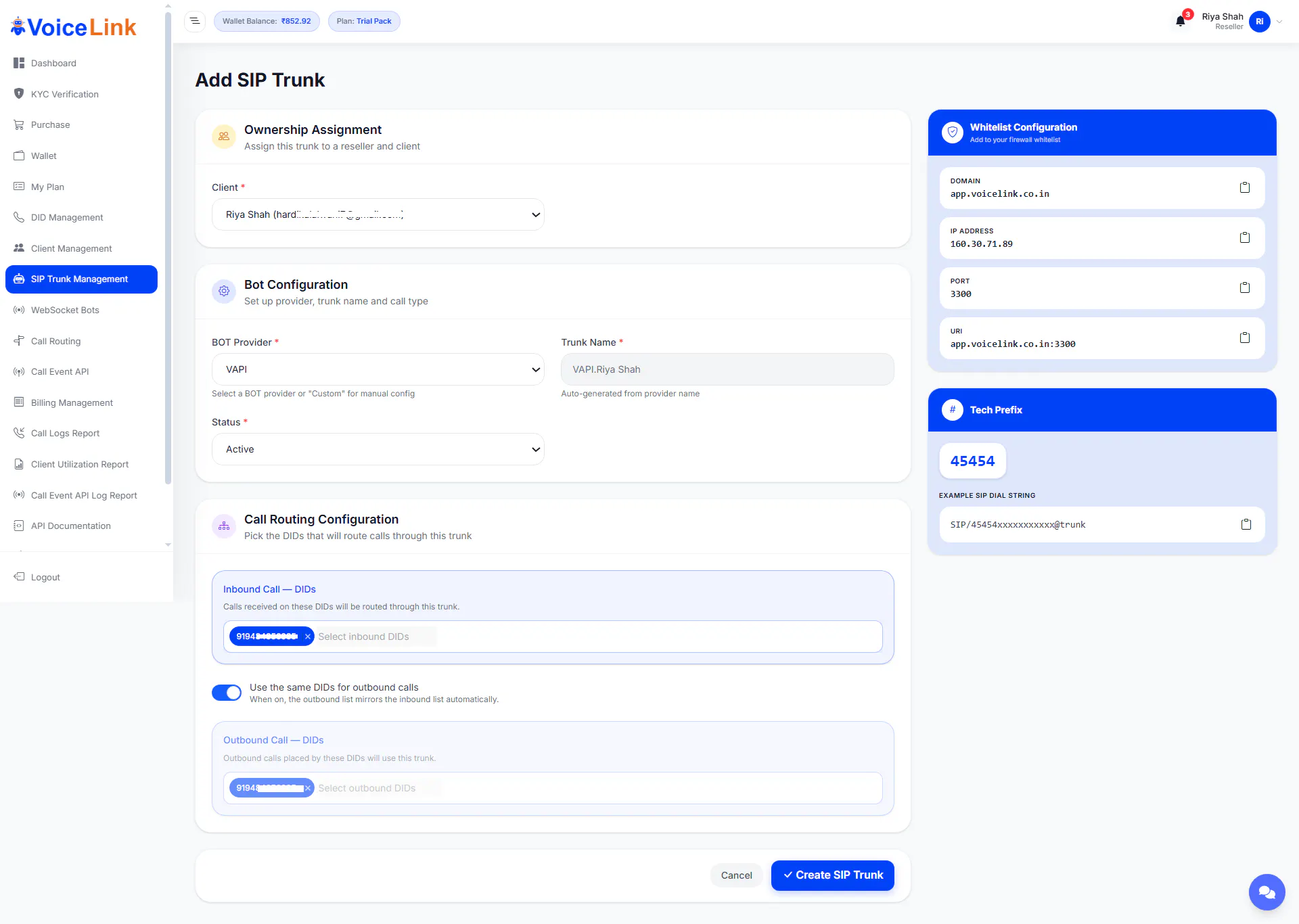Viewport: 1299px width, 924px height.
Task: Click the hamburger menu toggle icon
Action: (195, 21)
